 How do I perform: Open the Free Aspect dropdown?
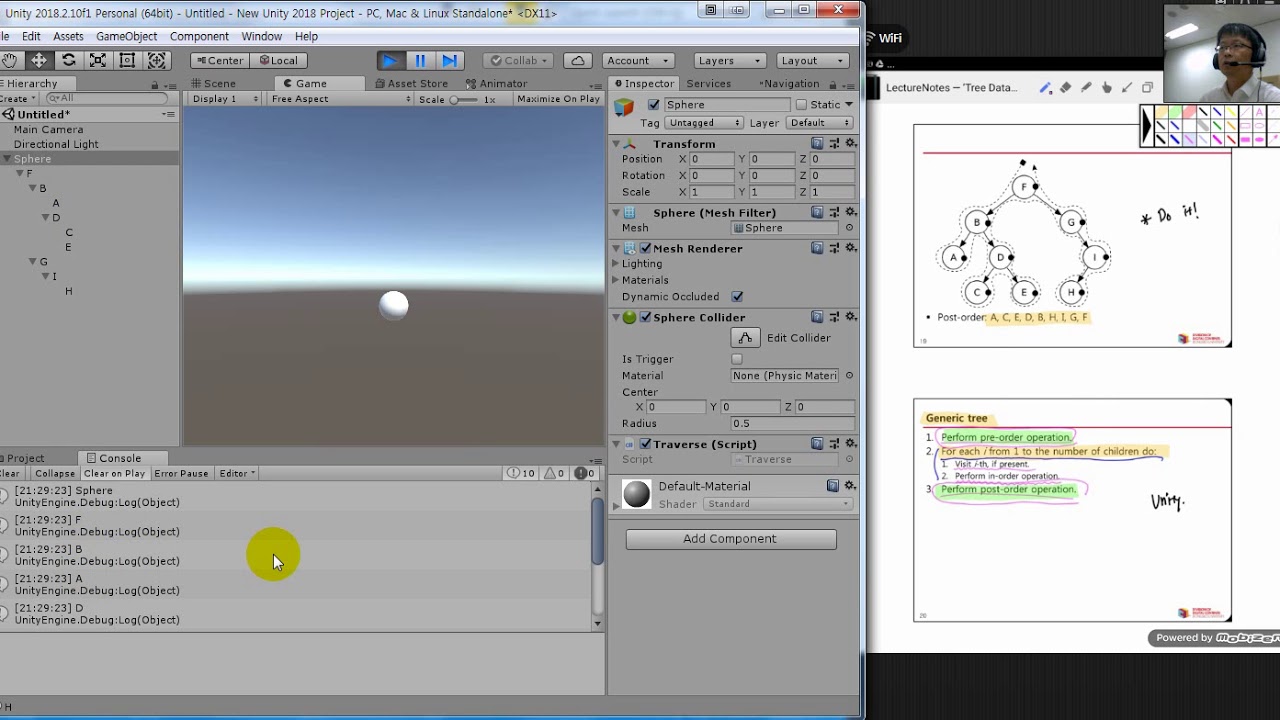(340, 99)
